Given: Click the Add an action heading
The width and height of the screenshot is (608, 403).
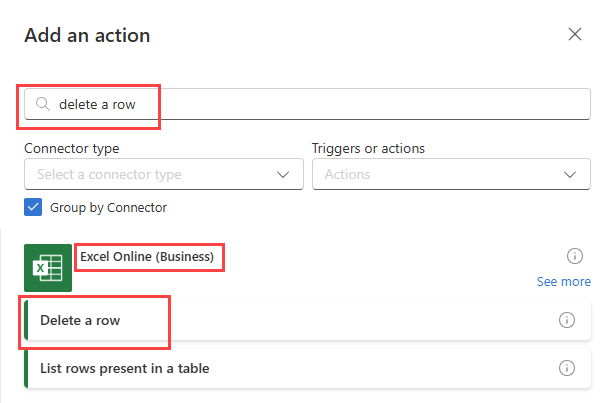Looking at the screenshot, I should (87, 35).
